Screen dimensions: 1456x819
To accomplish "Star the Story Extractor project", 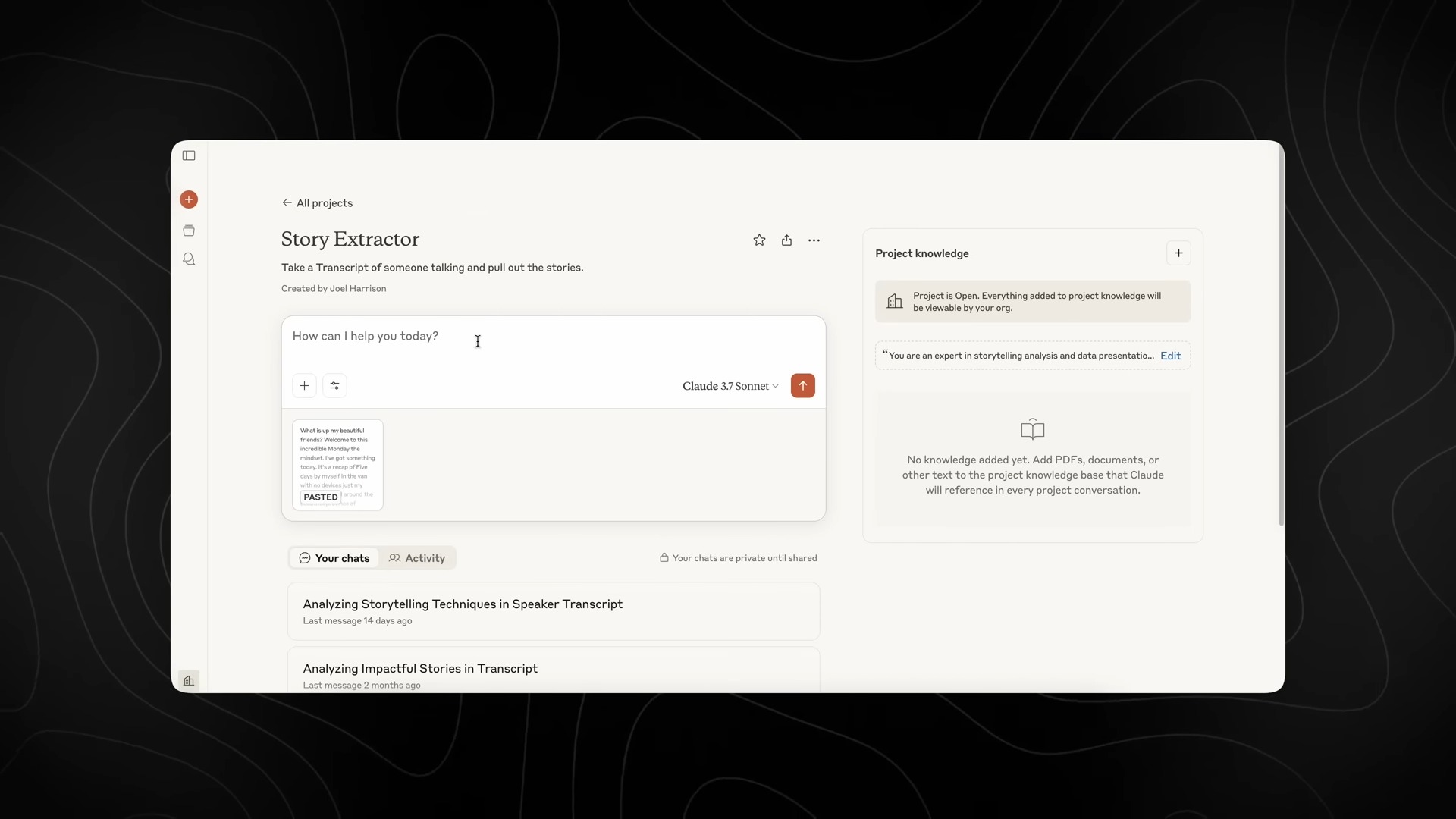I will pyautogui.click(x=759, y=240).
